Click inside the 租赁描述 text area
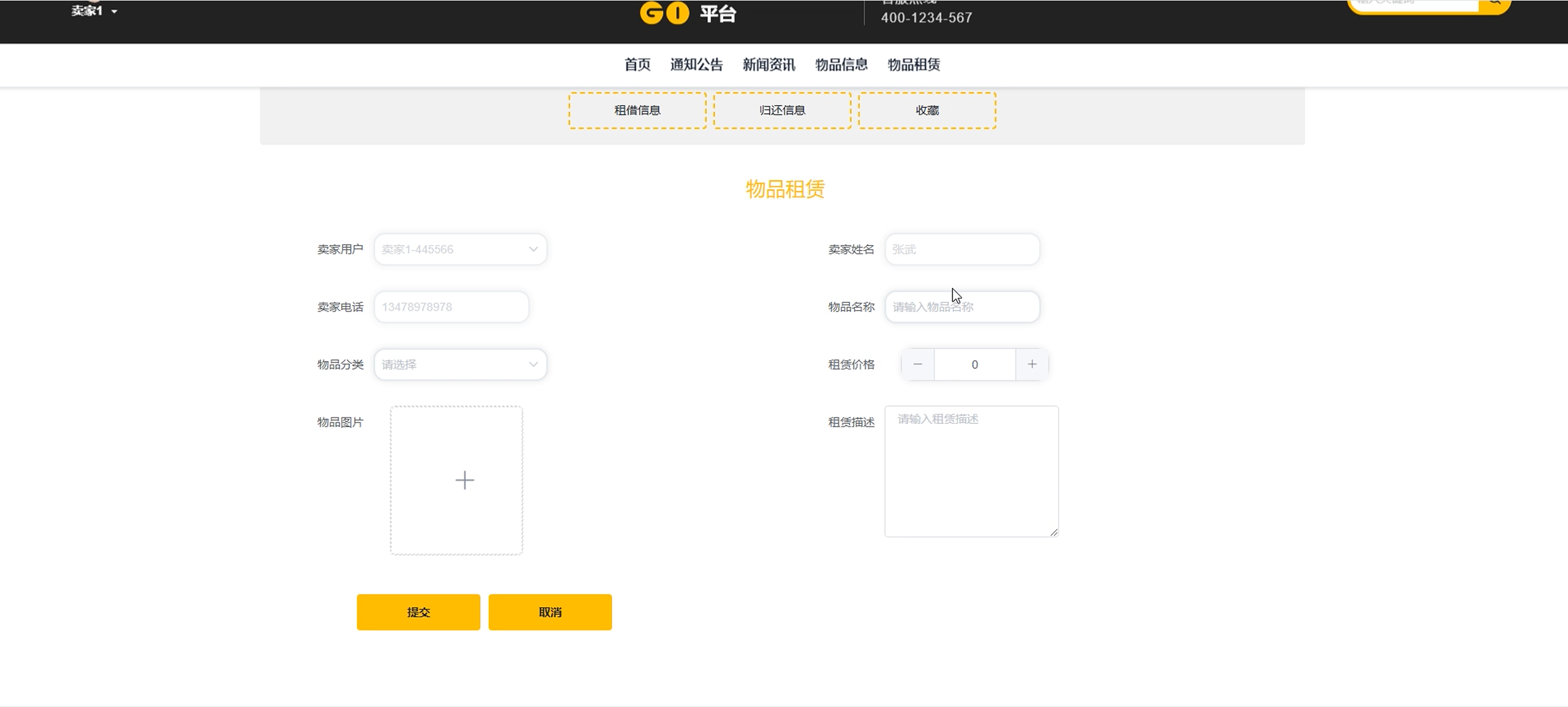 coord(971,471)
